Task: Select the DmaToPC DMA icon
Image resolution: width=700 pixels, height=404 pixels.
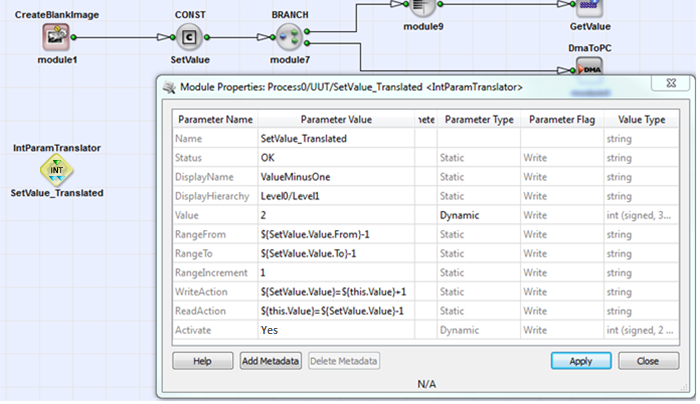Action: coord(590,68)
